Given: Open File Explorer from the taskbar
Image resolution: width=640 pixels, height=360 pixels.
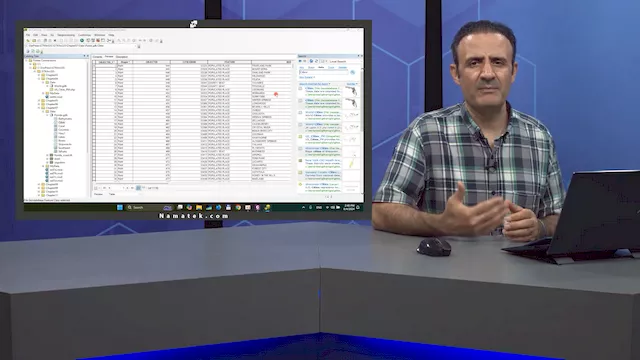Looking at the screenshot, I should pos(199,207).
